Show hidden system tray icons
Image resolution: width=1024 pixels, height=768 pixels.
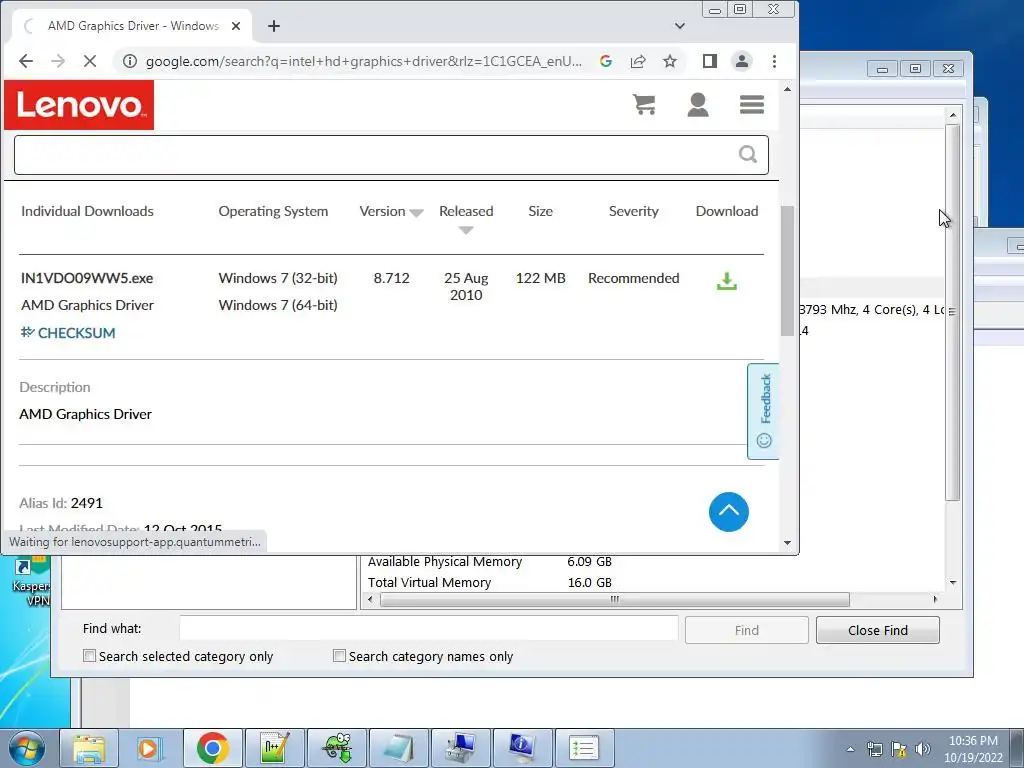tap(850, 749)
